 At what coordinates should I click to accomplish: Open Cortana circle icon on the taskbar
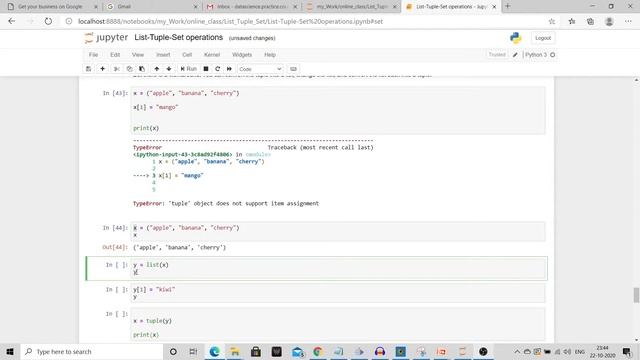click(x=173, y=351)
